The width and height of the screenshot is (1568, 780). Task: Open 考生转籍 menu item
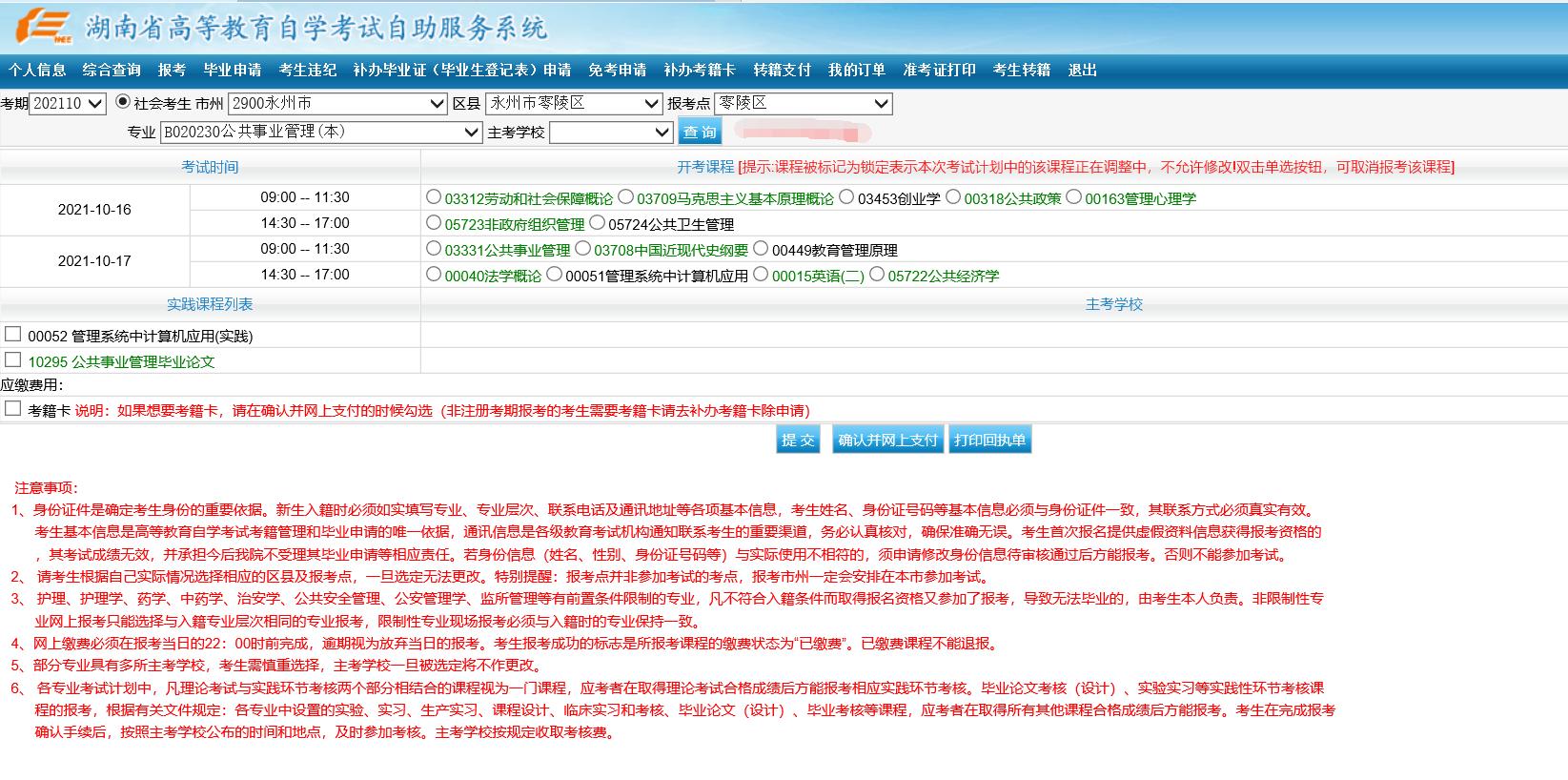[1022, 70]
